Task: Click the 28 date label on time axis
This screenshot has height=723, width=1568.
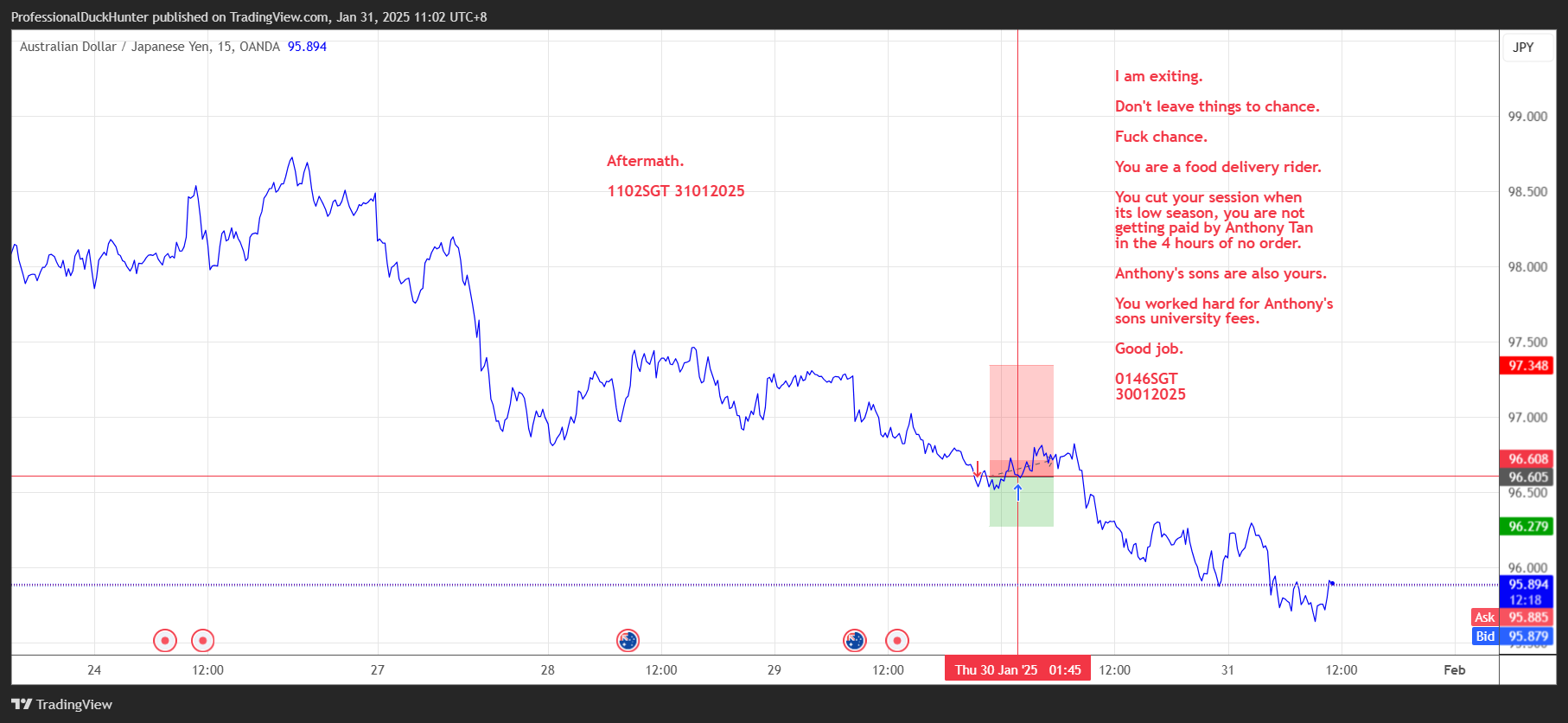Action: pos(548,670)
